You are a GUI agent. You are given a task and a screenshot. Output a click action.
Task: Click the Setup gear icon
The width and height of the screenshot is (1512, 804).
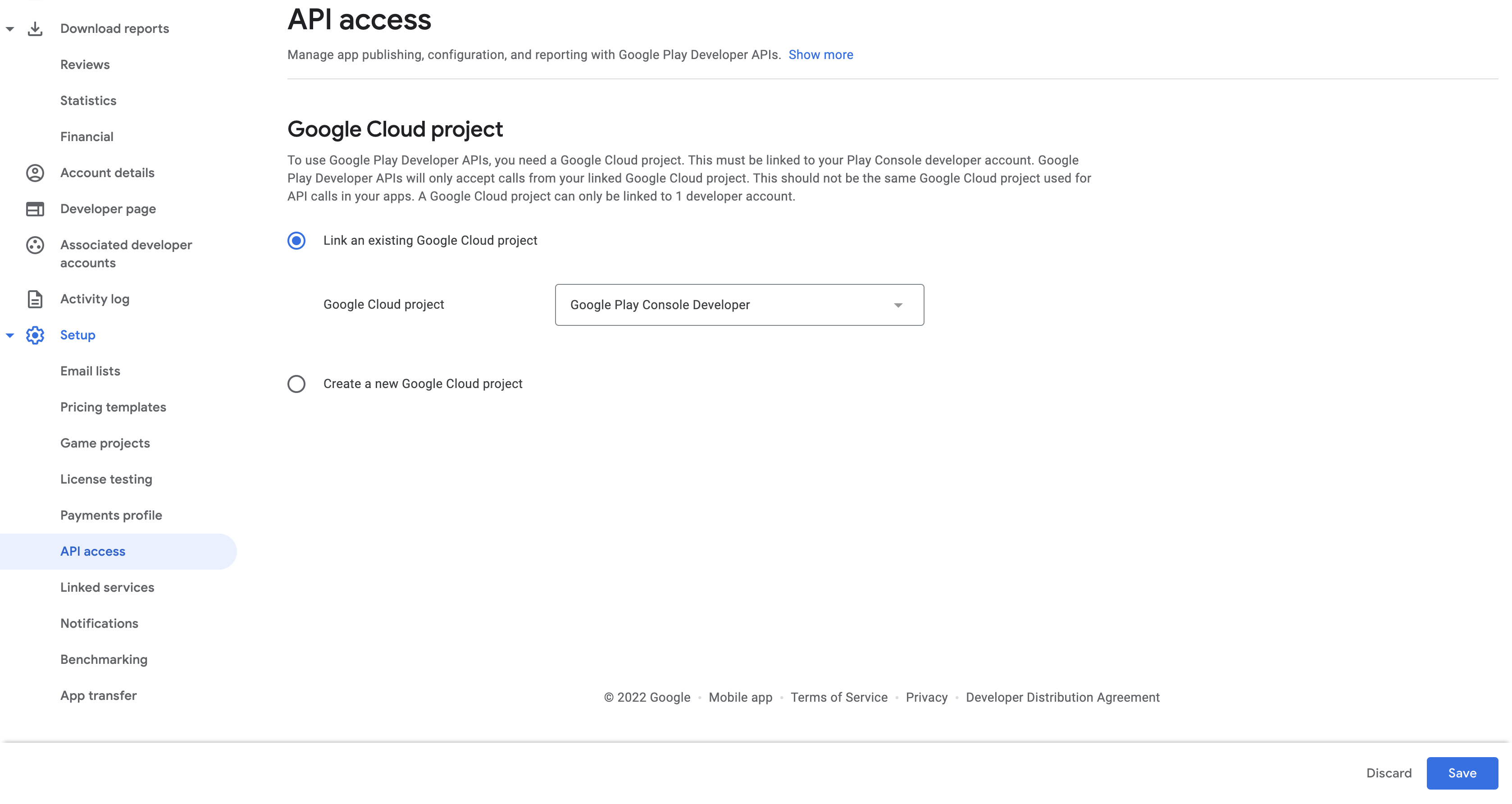(x=35, y=335)
